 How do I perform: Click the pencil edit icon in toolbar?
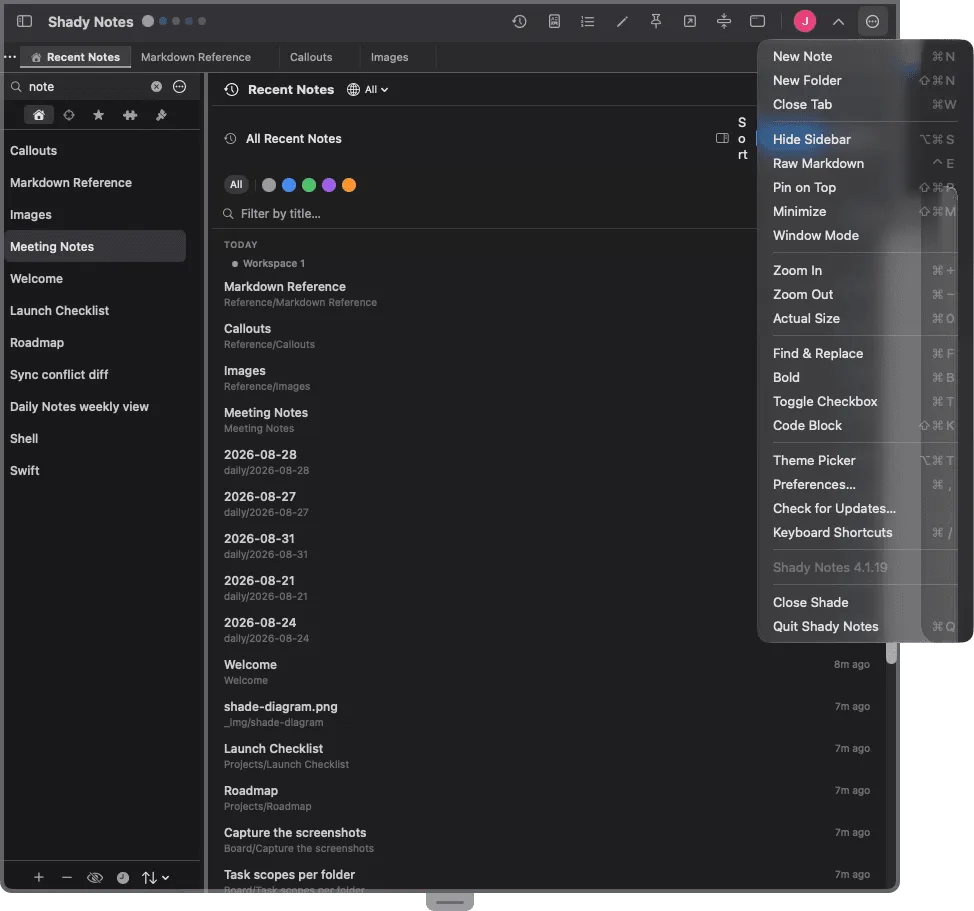622,22
